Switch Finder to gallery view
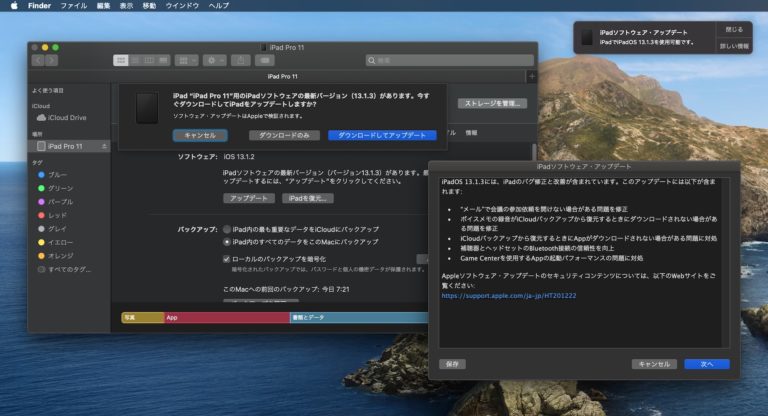This screenshot has width=768, height=416. tap(163, 60)
